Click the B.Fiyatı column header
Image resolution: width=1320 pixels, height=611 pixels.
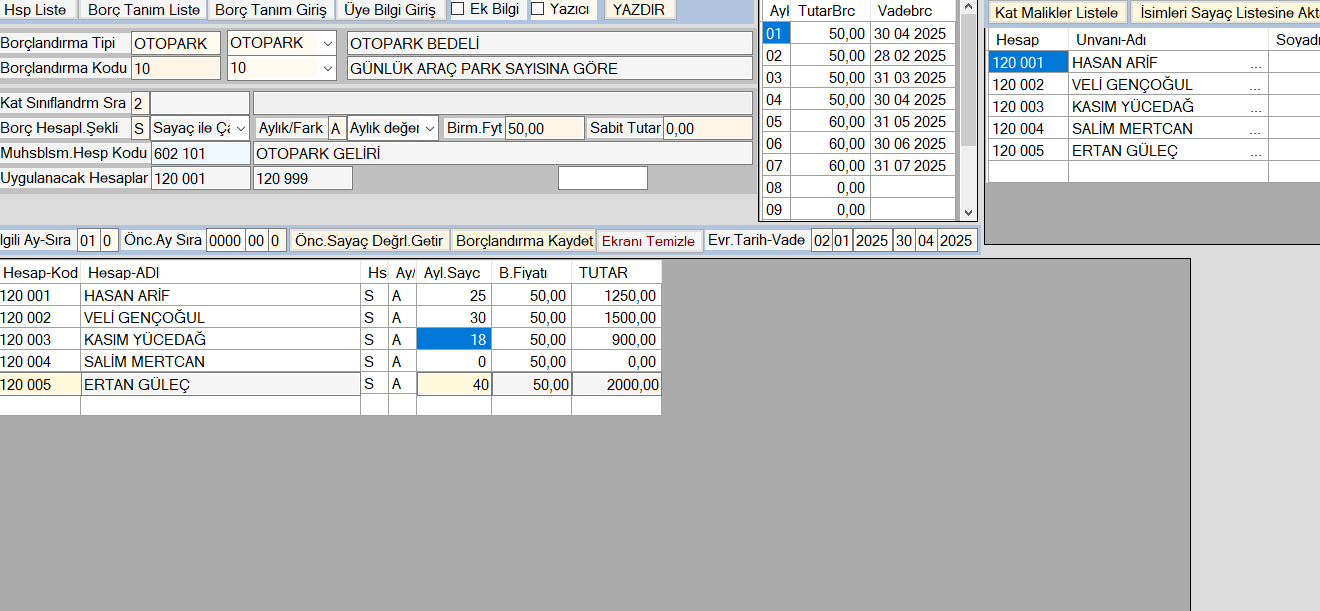click(x=531, y=272)
